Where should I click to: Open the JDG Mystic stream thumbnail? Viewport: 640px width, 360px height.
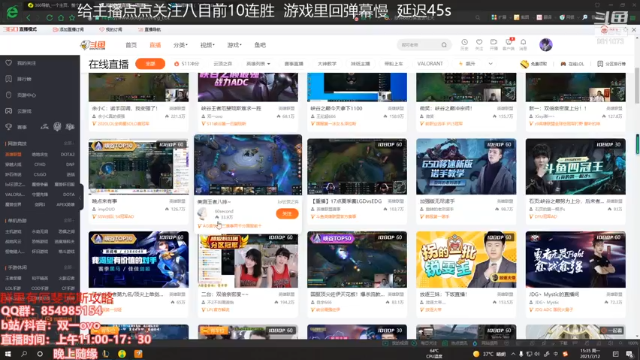coord(576,260)
